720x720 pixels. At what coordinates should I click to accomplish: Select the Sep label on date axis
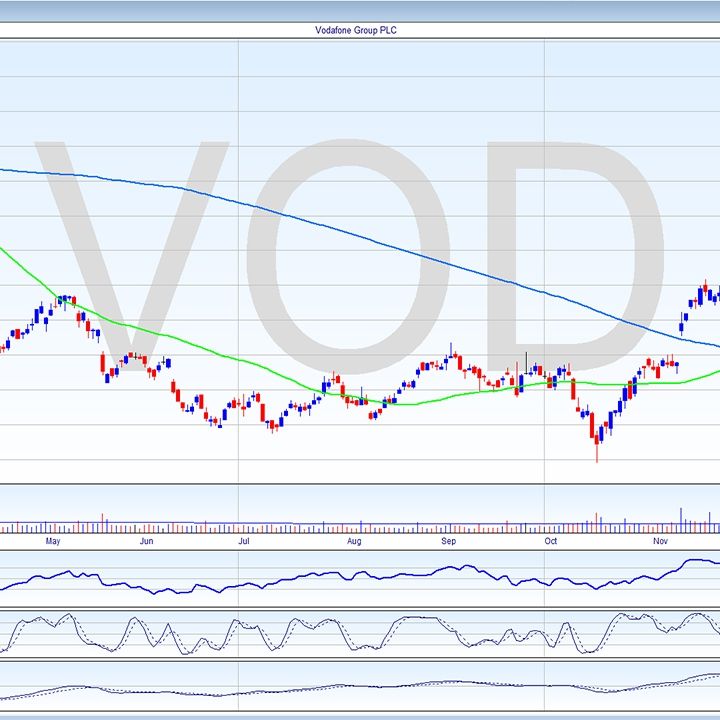point(449,541)
